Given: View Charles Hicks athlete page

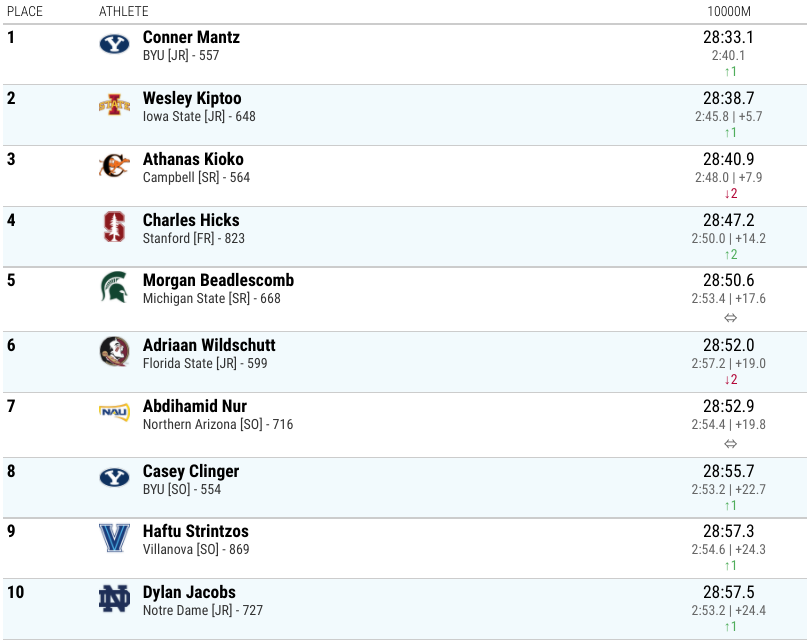Looking at the screenshot, I should point(191,220).
